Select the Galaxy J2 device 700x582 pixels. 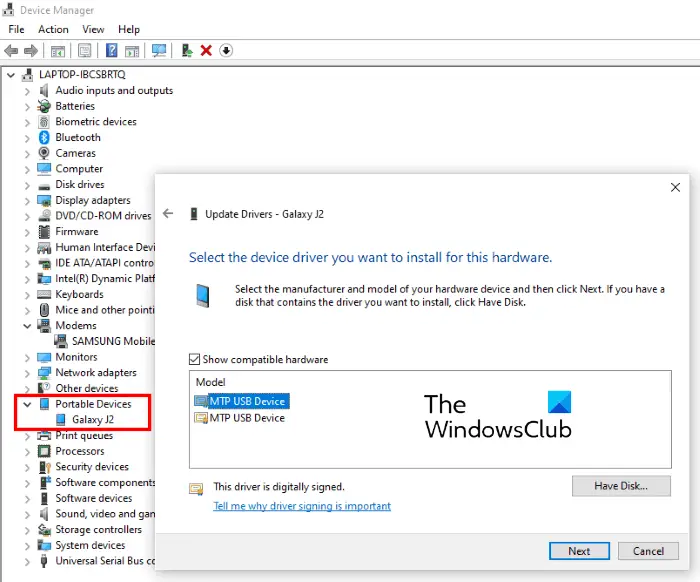click(92, 420)
